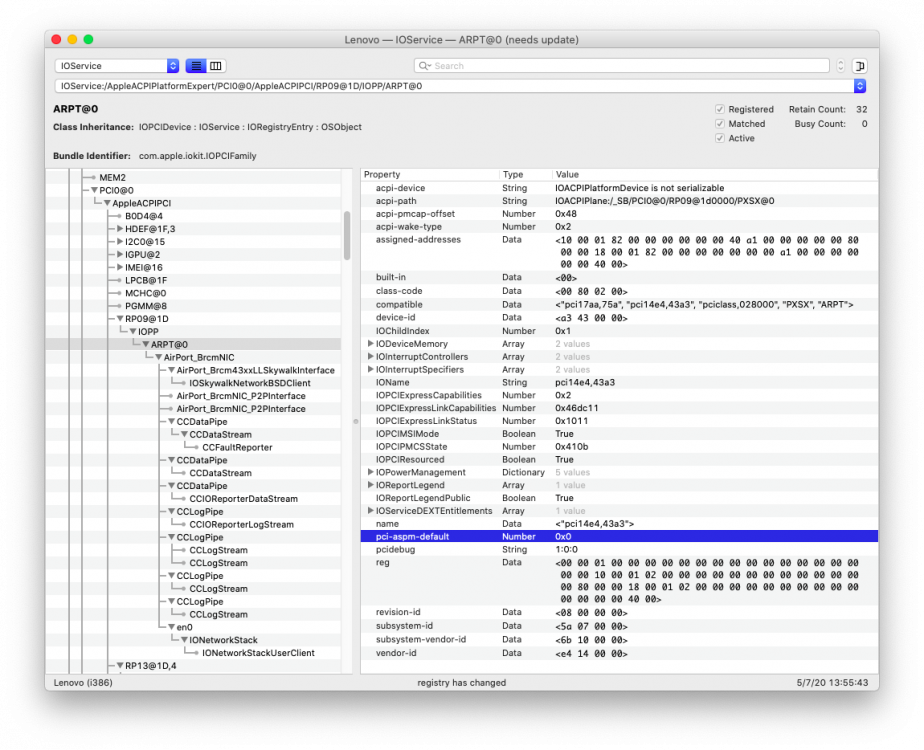Click the 'registry has changed' status text
Image resolution: width=924 pixels, height=750 pixels.
click(x=461, y=683)
